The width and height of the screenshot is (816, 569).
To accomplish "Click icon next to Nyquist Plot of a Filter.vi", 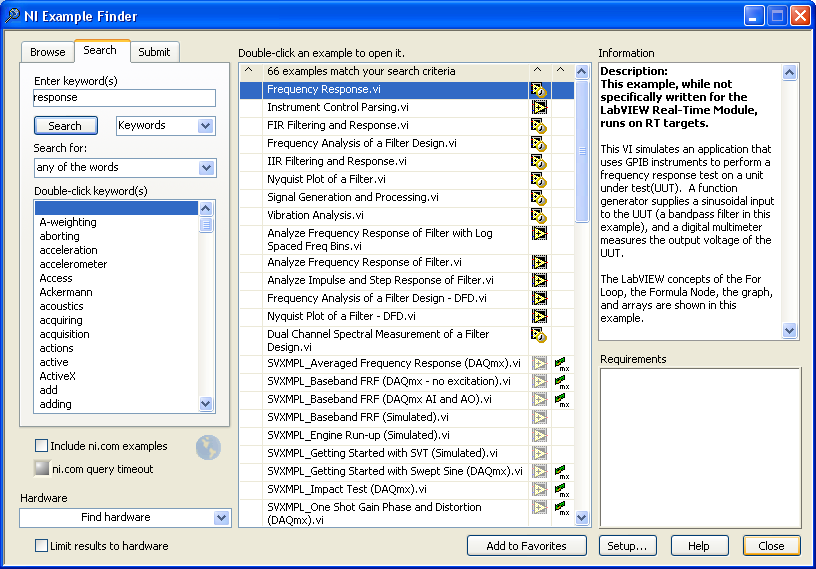I will (539, 180).
